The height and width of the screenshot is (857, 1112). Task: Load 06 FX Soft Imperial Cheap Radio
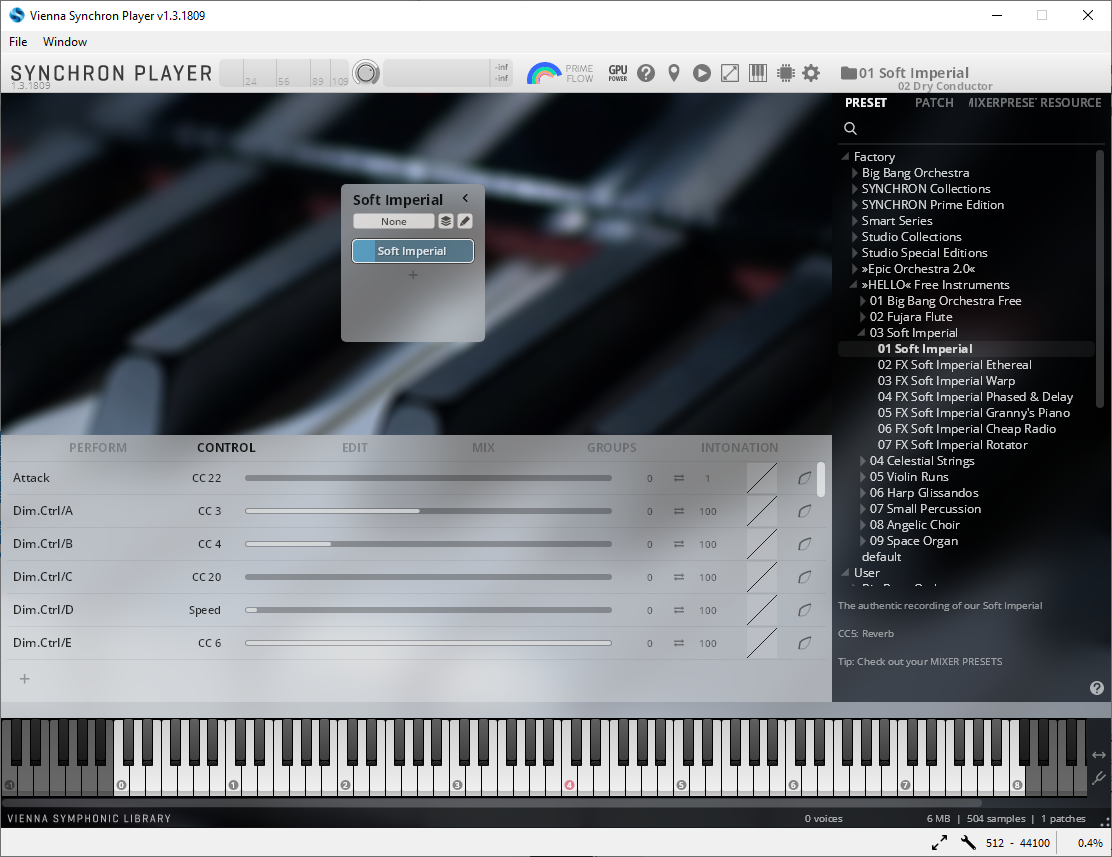967,428
